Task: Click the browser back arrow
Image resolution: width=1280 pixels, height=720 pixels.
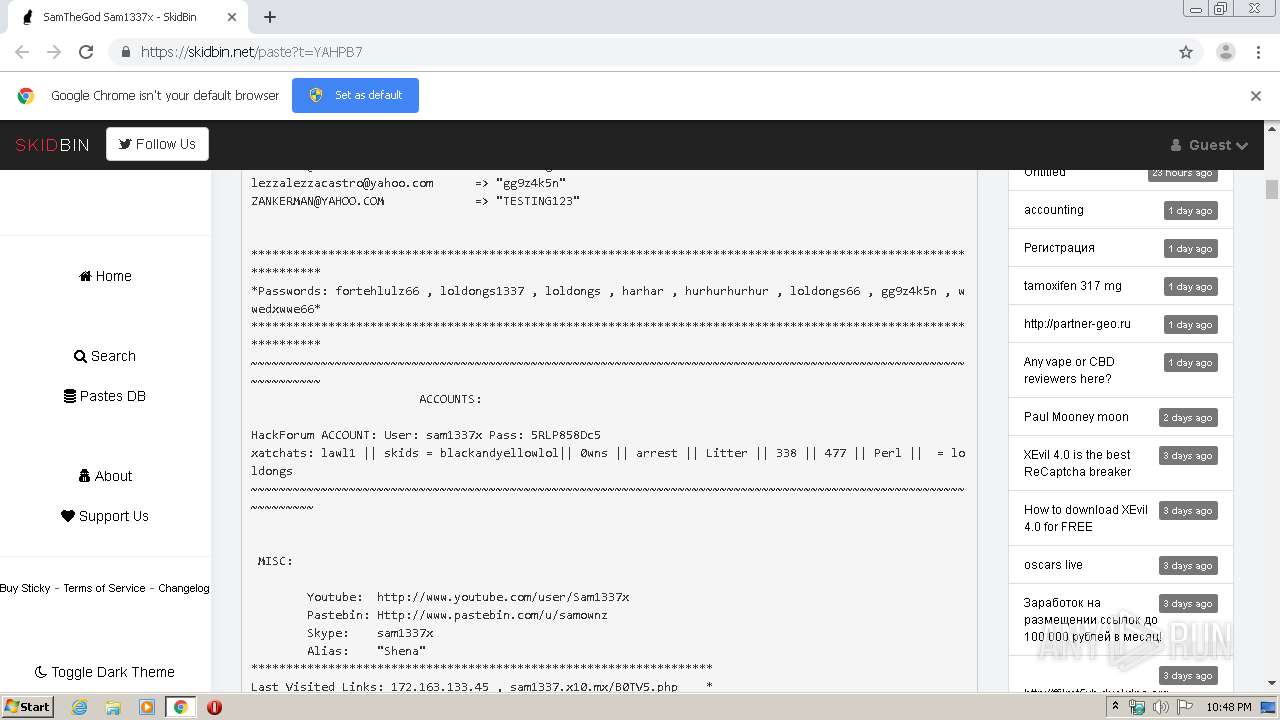Action: [x=22, y=52]
